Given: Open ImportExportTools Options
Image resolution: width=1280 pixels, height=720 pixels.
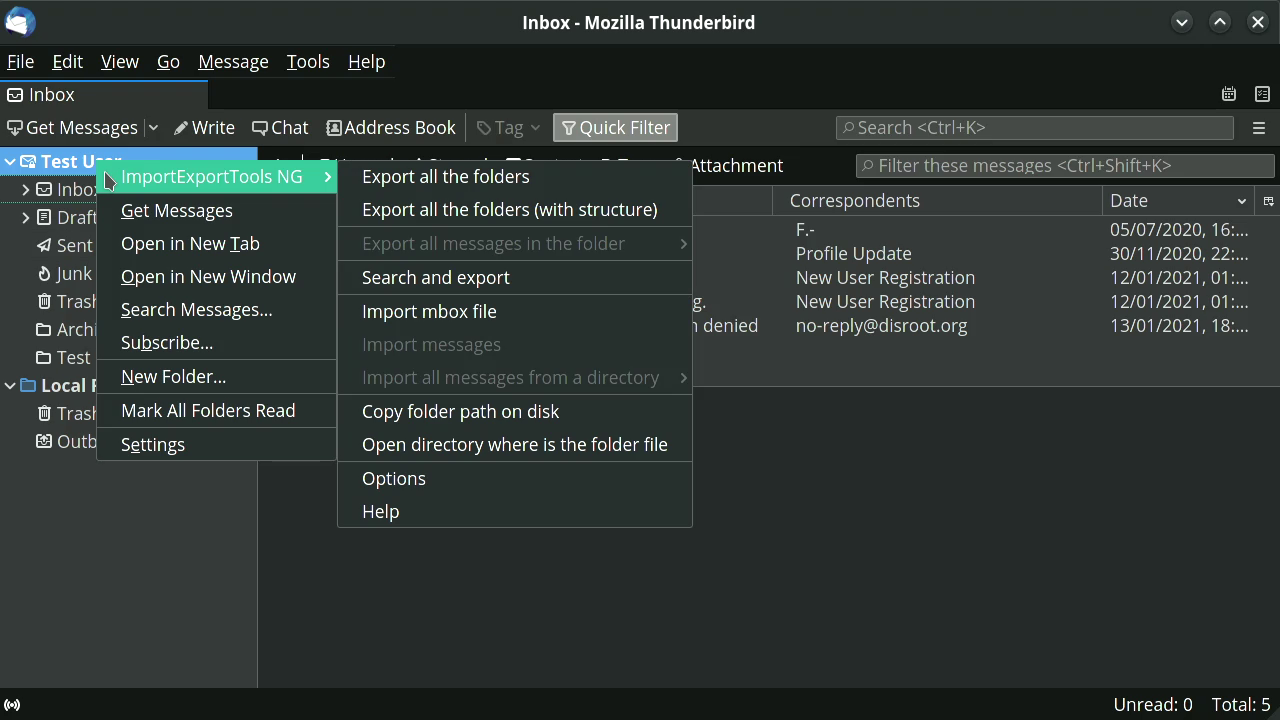Looking at the screenshot, I should 515,479.
